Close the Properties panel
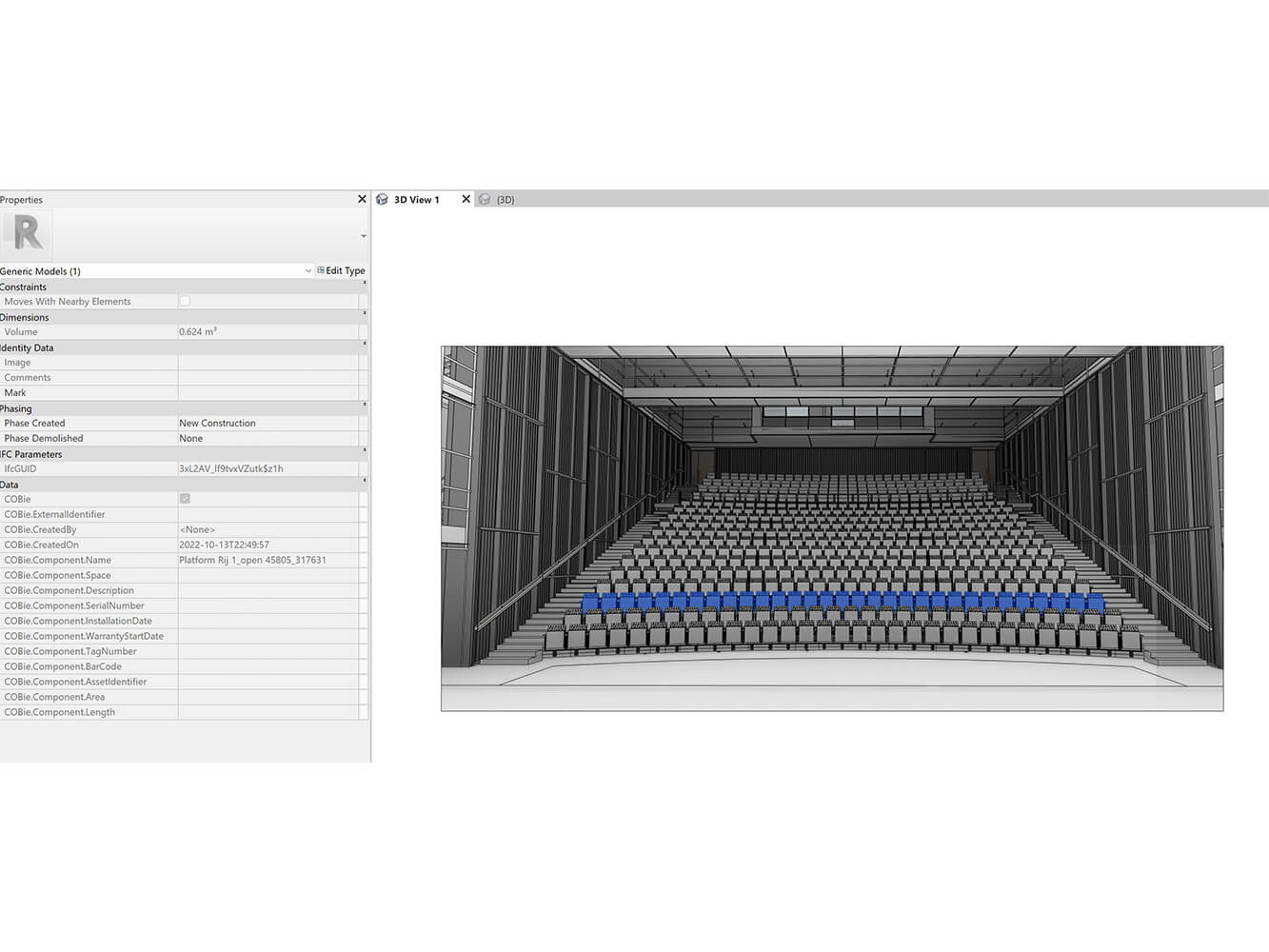The image size is (1269, 952). tap(362, 199)
